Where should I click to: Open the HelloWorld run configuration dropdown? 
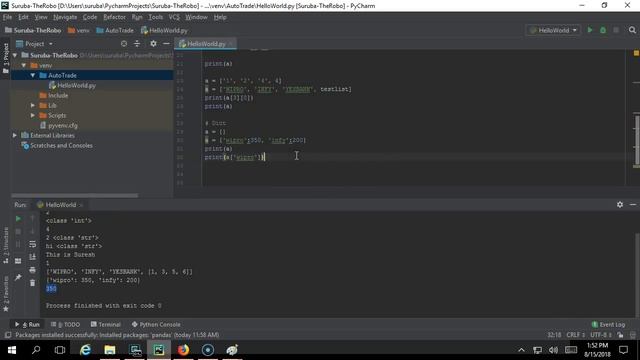coord(553,30)
